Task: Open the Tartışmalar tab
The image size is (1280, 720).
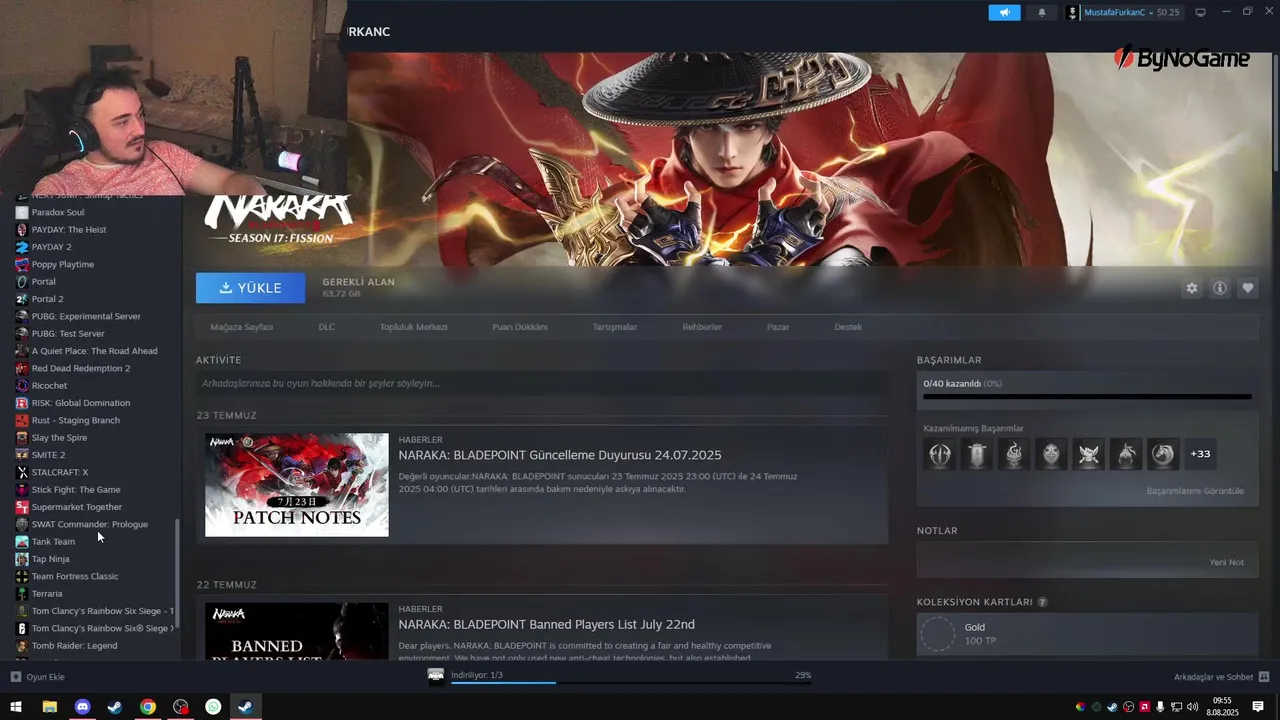Action: point(615,327)
